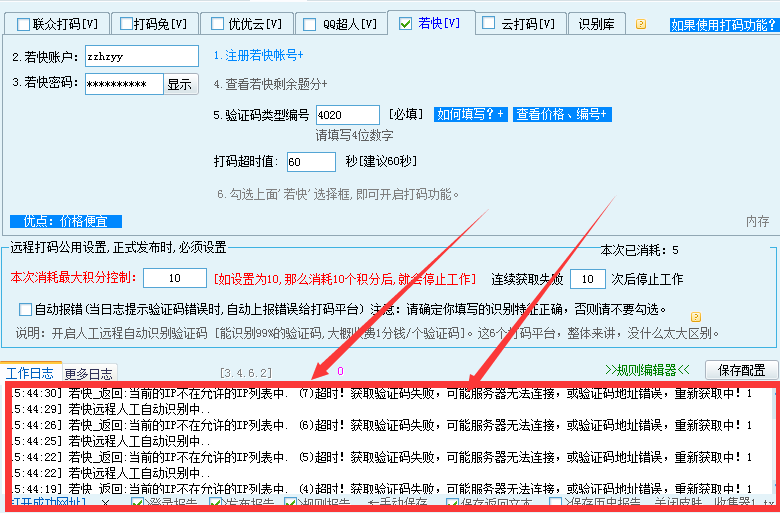
Task: Click the [必填] label
Action: click(x=405, y=114)
